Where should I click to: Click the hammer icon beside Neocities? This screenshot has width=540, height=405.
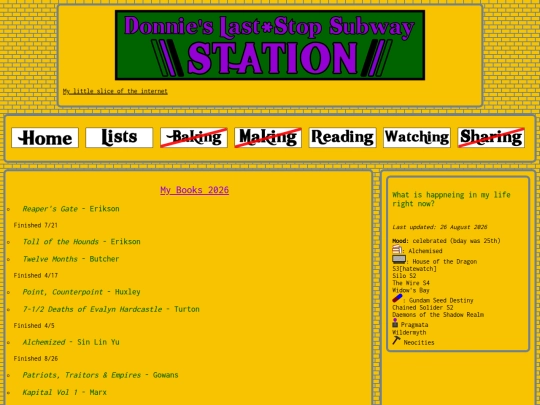click(x=396, y=340)
